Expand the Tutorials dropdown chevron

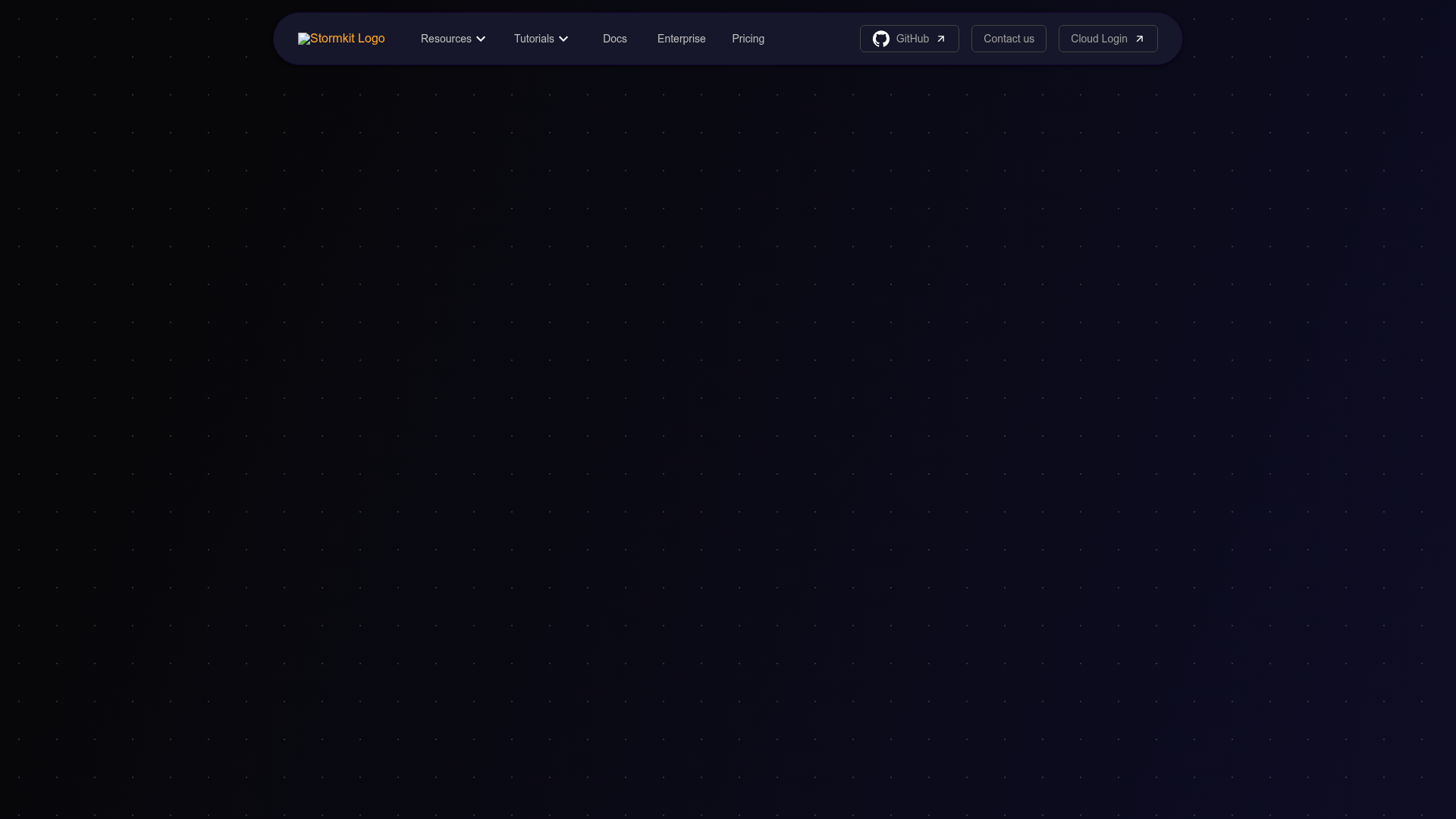[x=563, y=39]
